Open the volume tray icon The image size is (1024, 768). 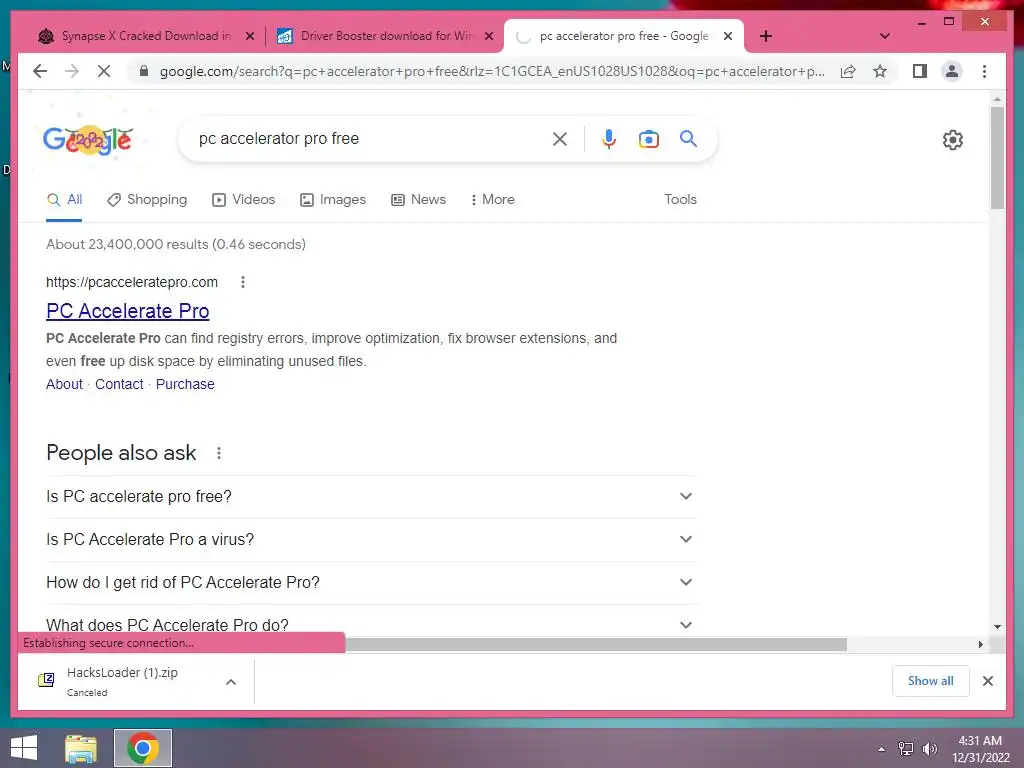click(x=930, y=749)
